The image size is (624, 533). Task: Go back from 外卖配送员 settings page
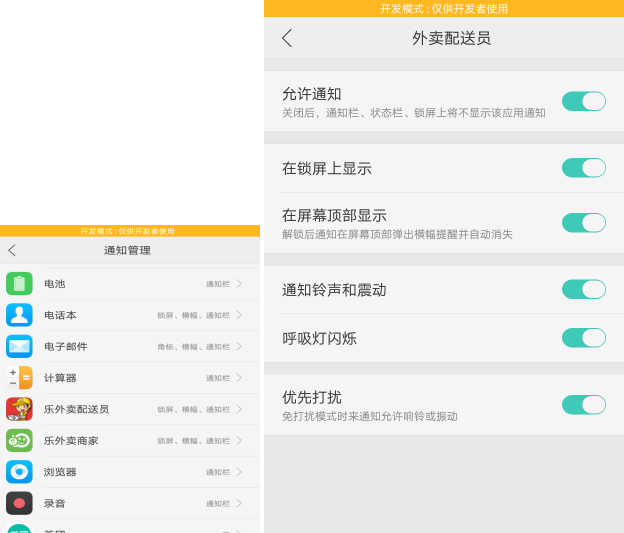pyautogui.click(x=287, y=38)
